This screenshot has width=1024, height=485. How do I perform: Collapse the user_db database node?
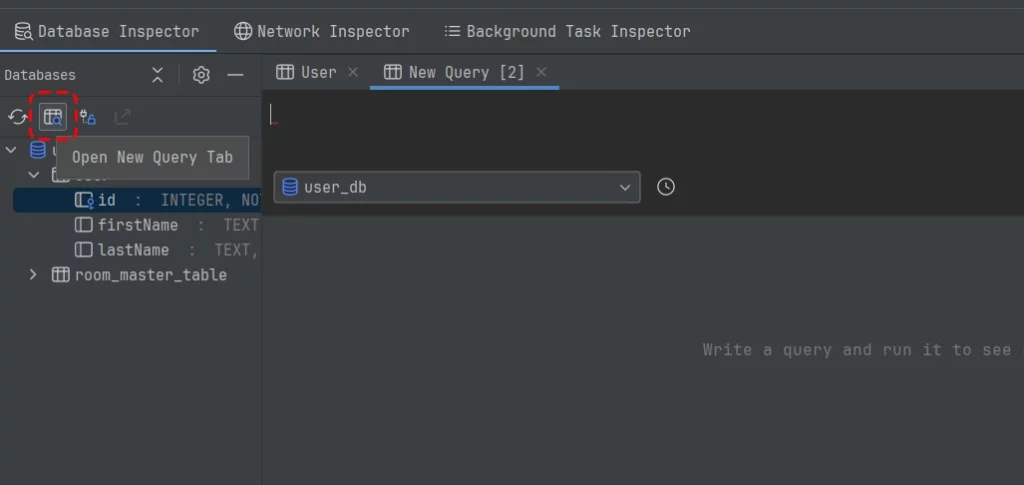point(12,150)
